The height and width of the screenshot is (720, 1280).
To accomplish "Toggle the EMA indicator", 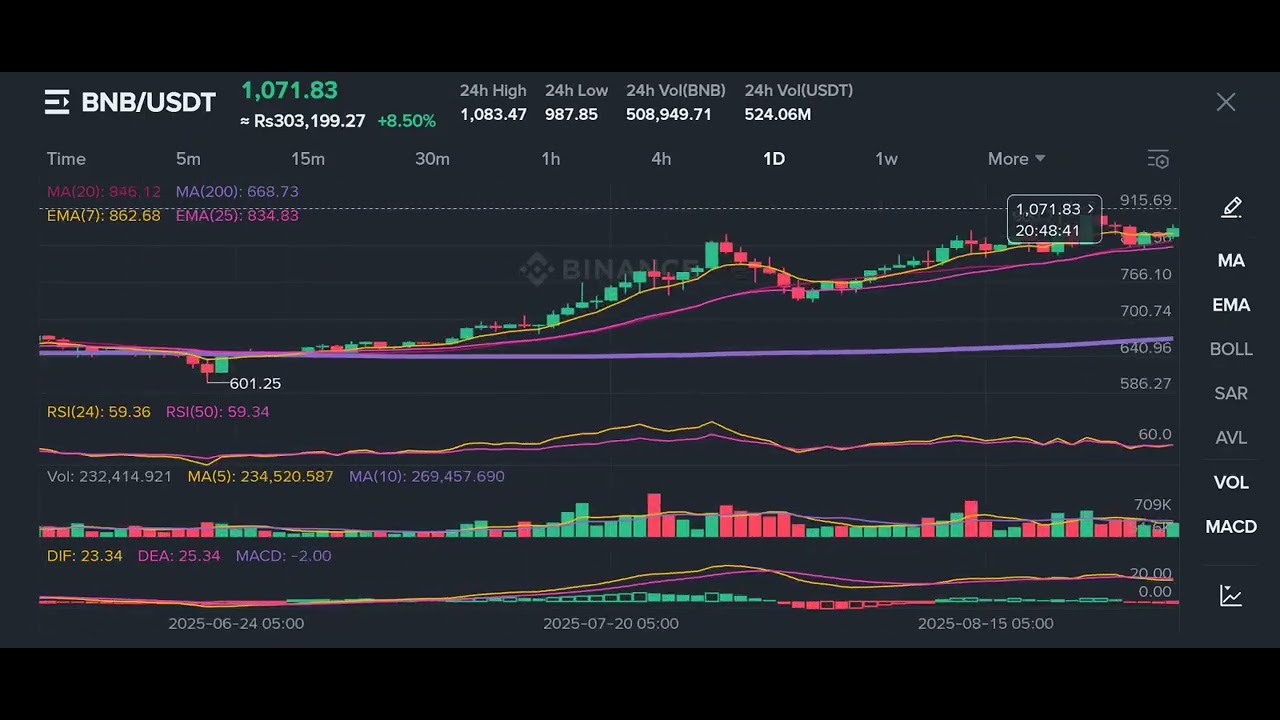I will tap(1231, 305).
